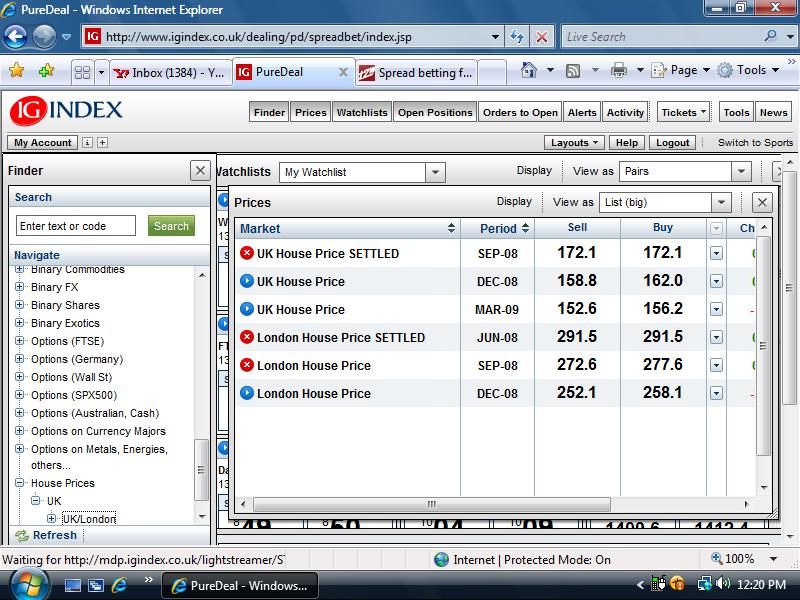Expand the Options (FTSE) tree node
This screenshot has width=800, height=600.
click(x=19, y=341)
